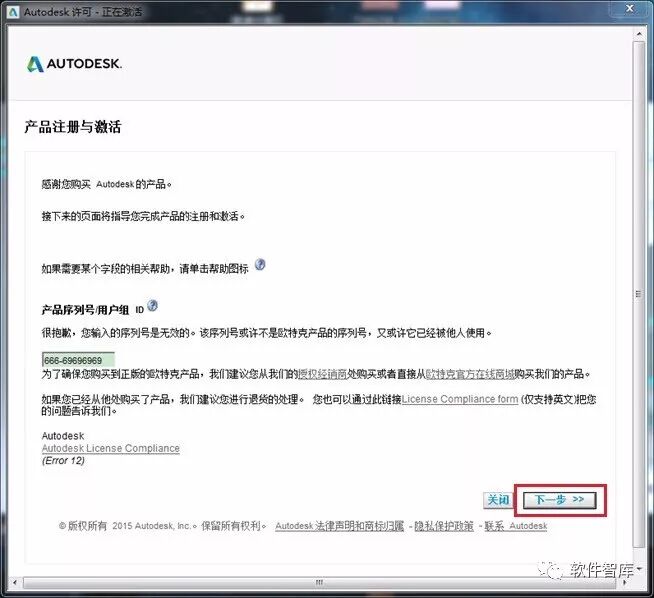
Task: Click the Autodesk app icon in title bar
Action: pos(13,12)
